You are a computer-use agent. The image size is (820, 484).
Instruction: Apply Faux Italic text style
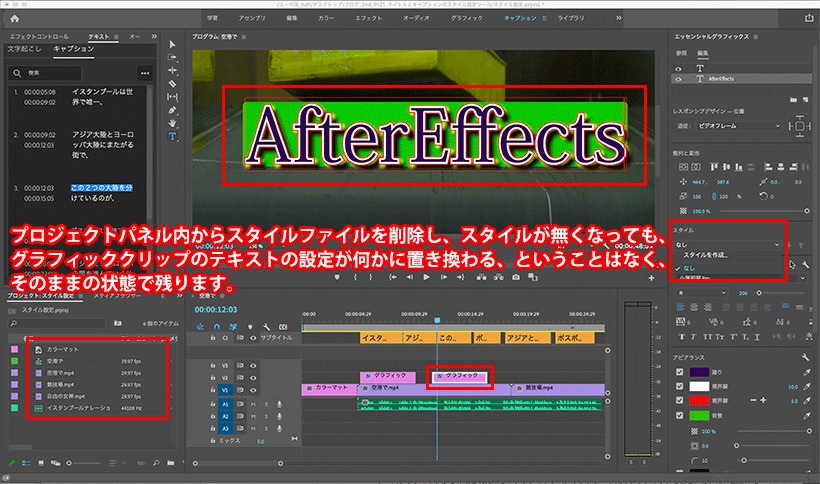point(694,337)
